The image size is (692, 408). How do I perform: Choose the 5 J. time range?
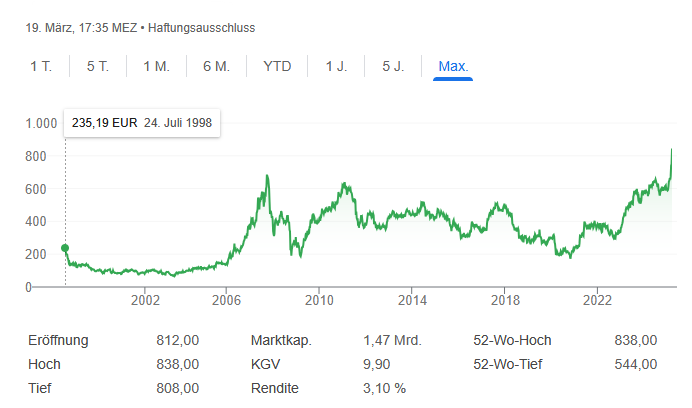tap(393, 67)
